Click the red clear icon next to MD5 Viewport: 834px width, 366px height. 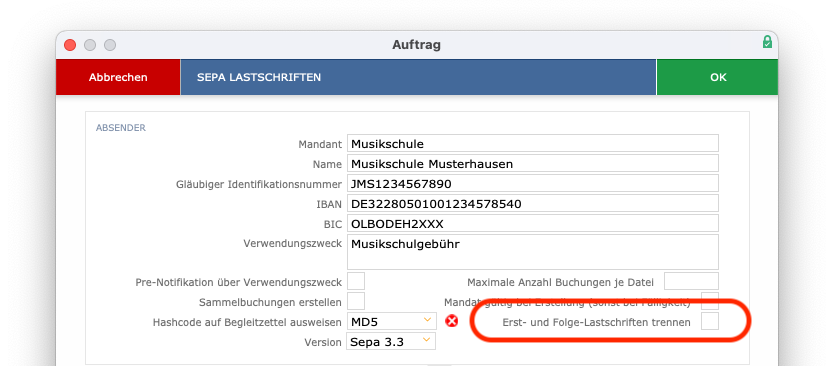coord(452,321)
